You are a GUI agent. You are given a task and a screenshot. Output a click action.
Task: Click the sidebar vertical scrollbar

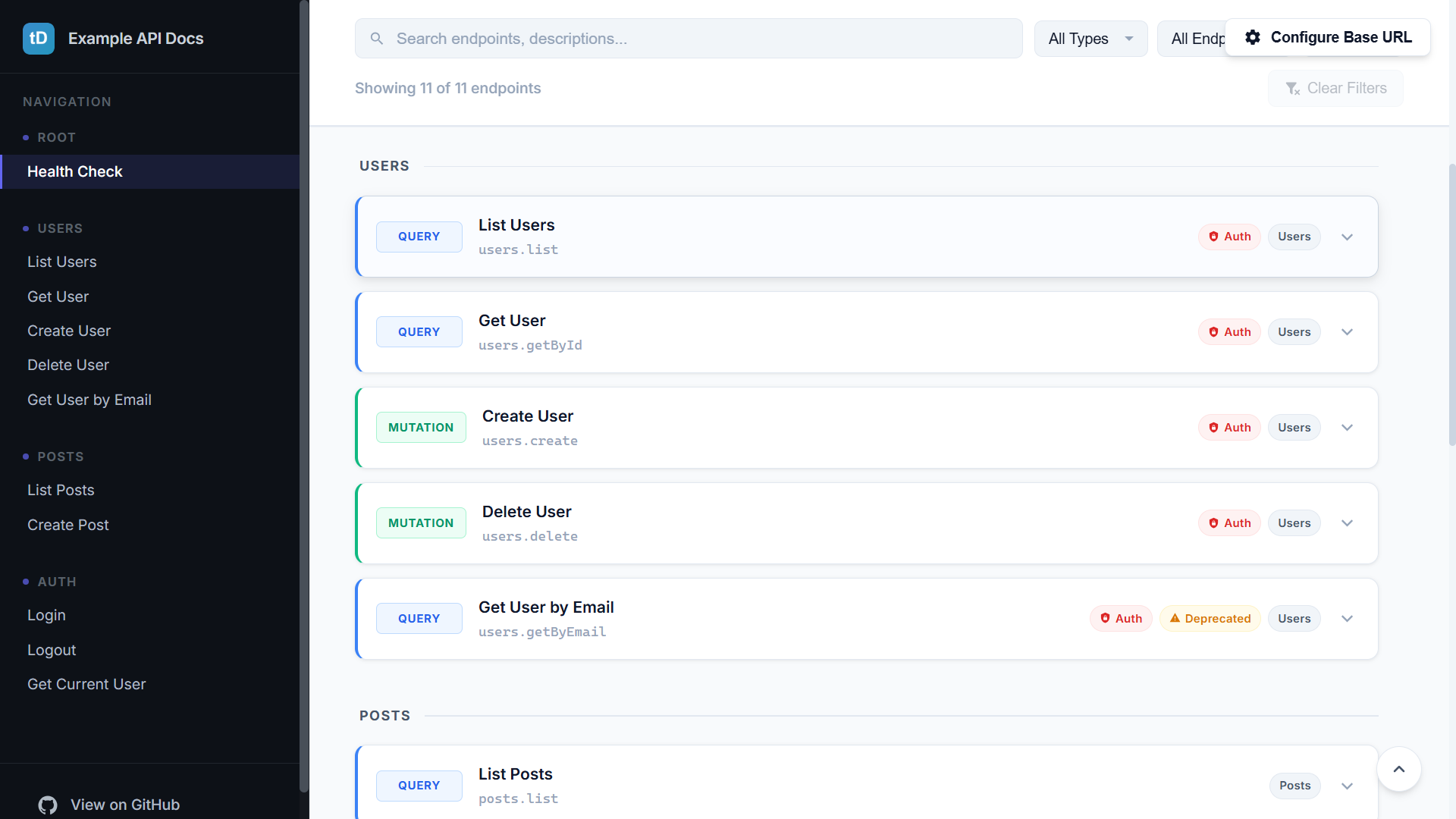coord(304,396)
